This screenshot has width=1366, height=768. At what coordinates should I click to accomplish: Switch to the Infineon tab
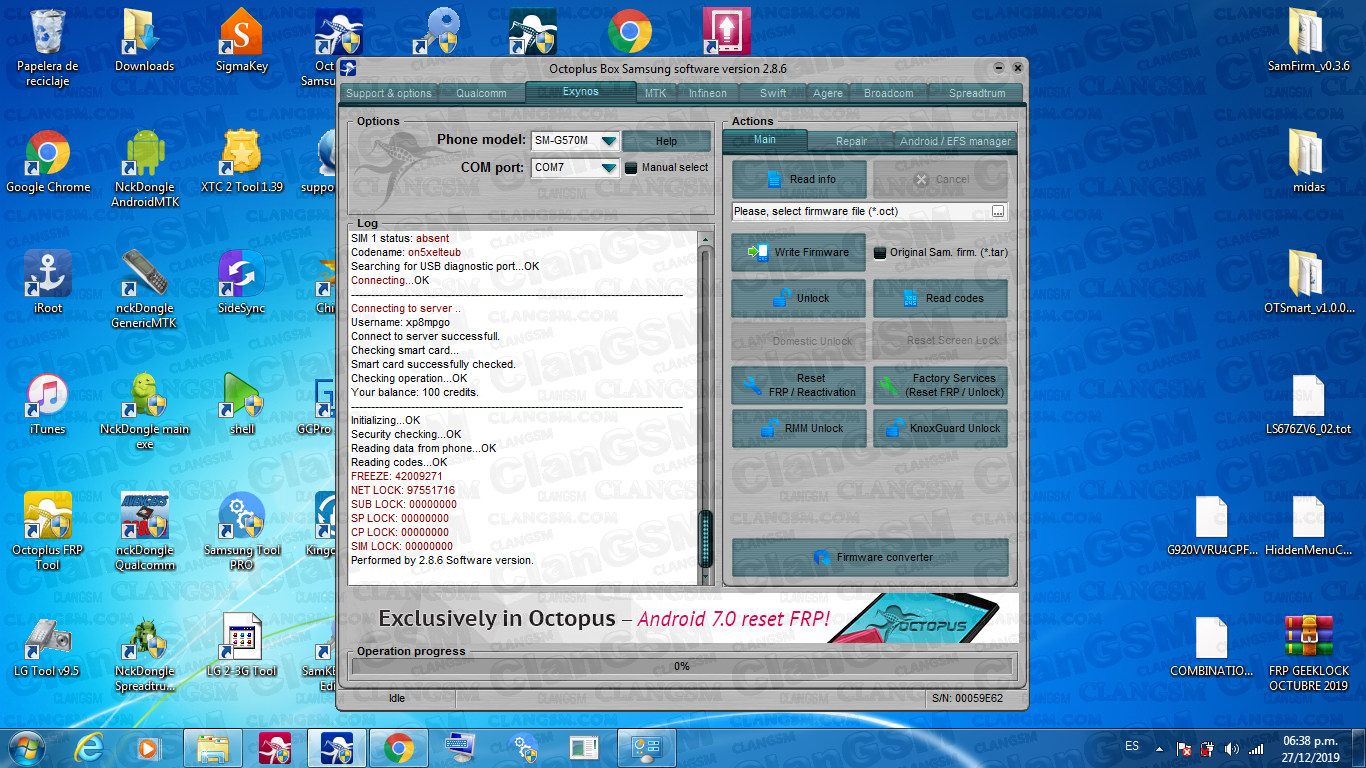click(708, 93)
